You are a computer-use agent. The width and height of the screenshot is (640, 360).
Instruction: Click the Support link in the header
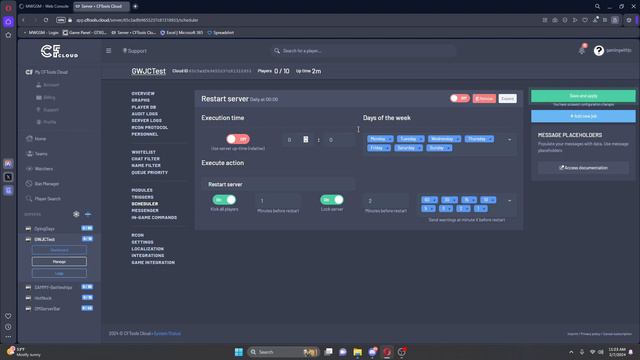click(x=135, y=51)
